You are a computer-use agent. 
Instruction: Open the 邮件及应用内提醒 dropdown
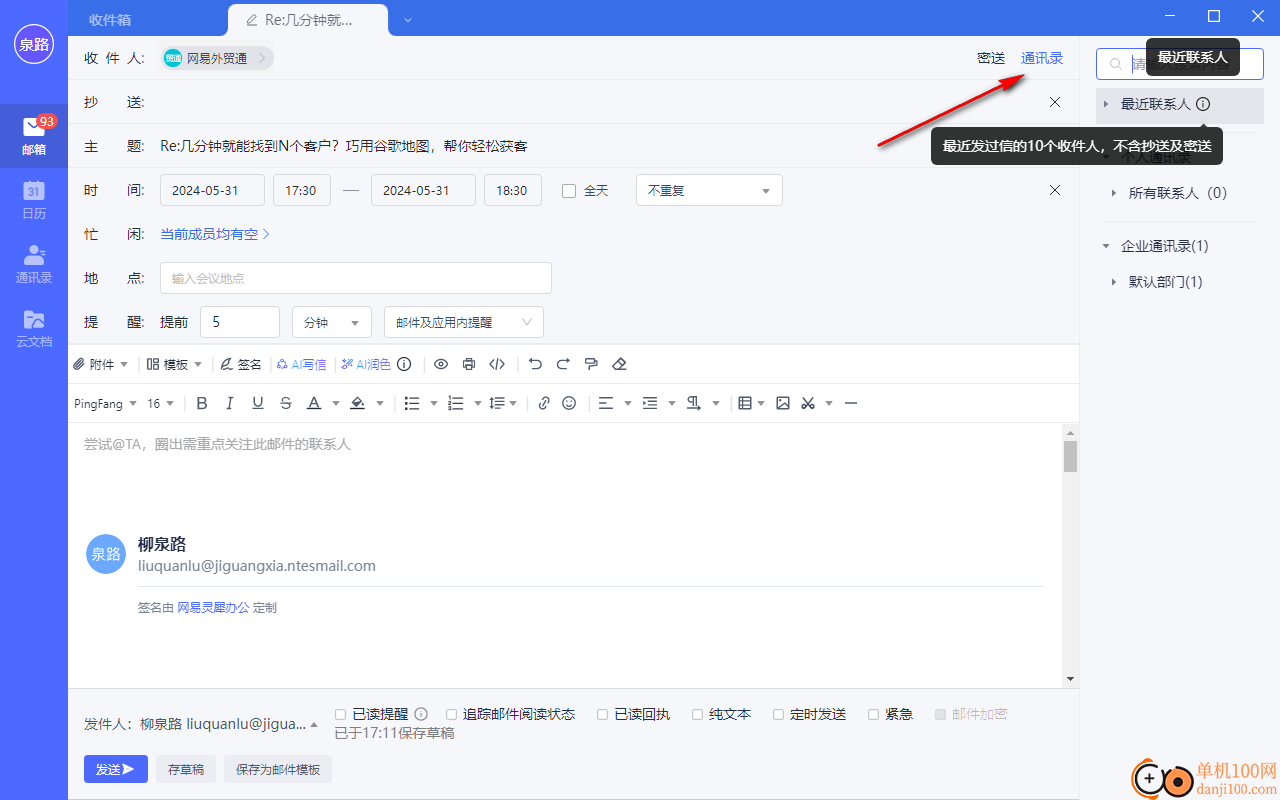point(464,322)
